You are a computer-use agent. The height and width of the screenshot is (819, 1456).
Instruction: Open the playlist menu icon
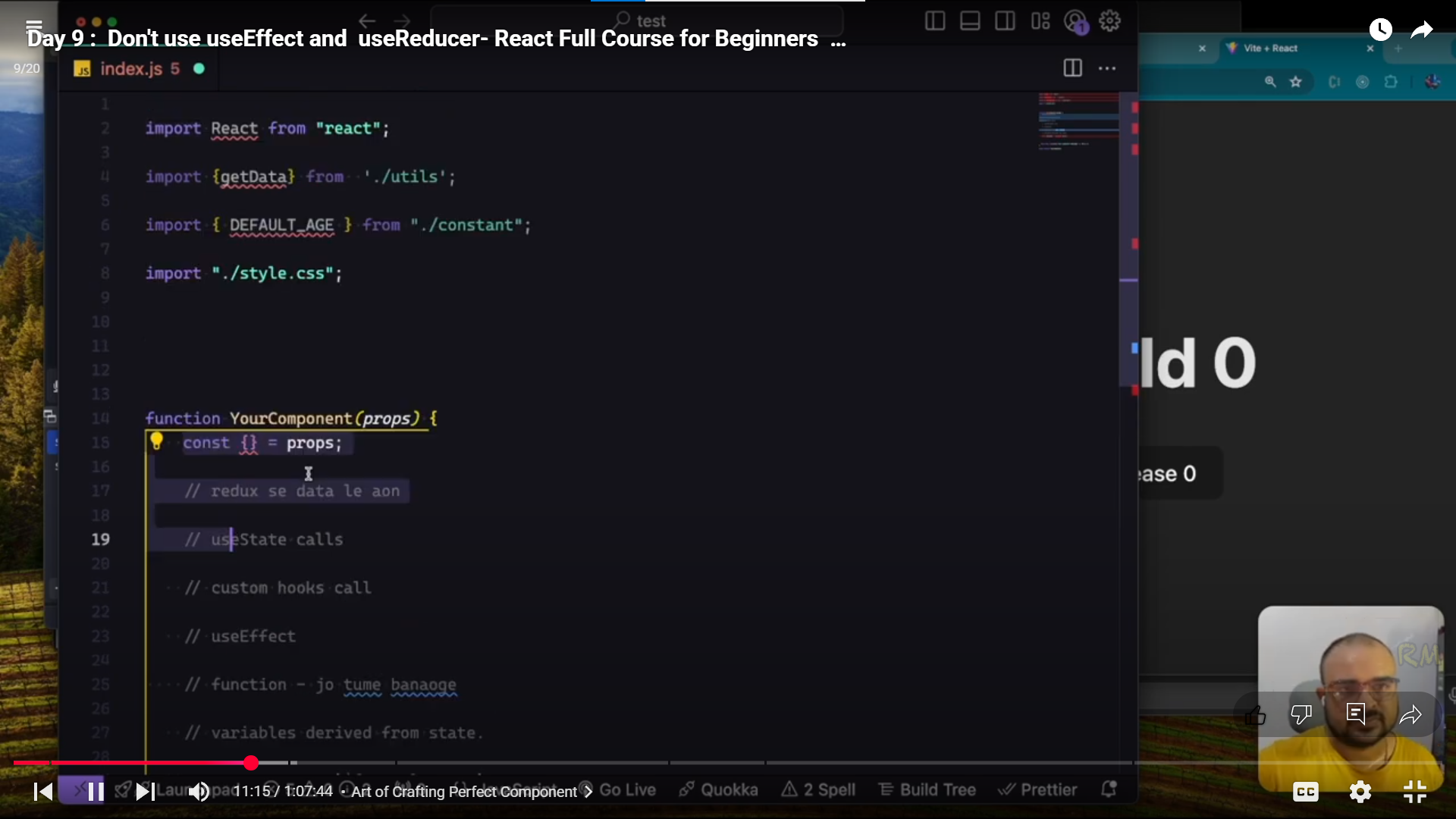tap(33, 25)
